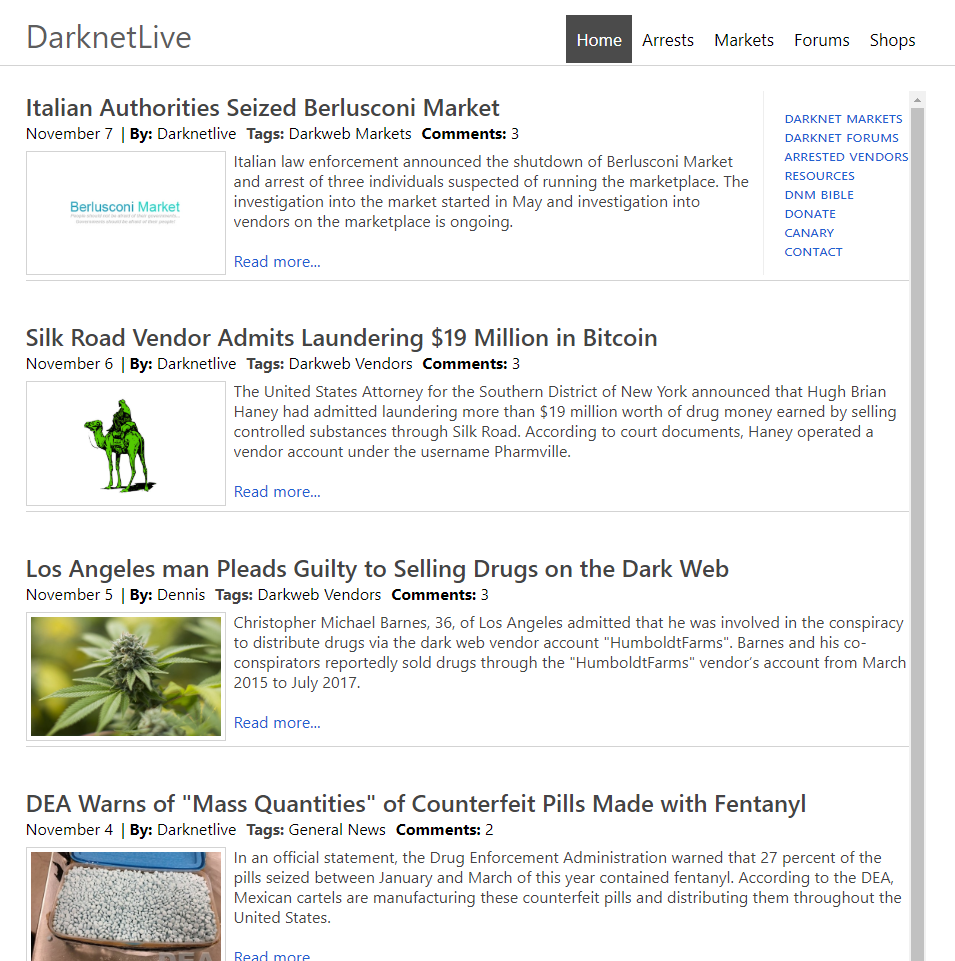Screen dimensions: 955x961
Task: Read more on the DEA fentanyl article
Action: click(x=272, y=955)
